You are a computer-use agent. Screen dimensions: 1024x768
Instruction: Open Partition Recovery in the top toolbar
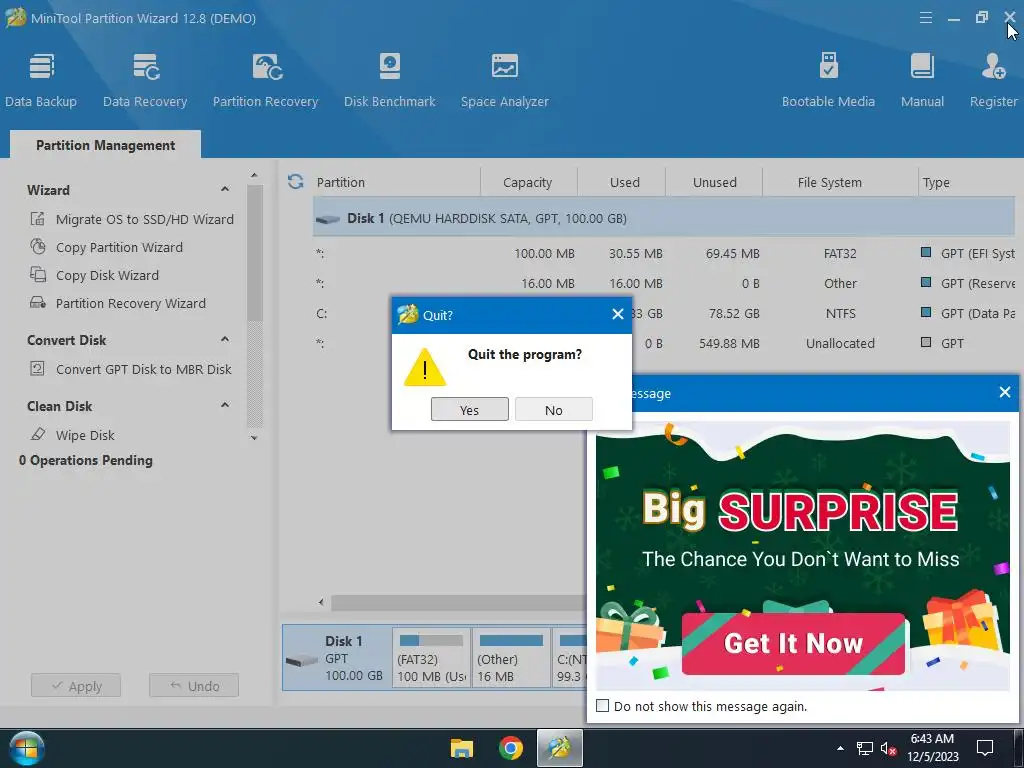click(265, 80)
